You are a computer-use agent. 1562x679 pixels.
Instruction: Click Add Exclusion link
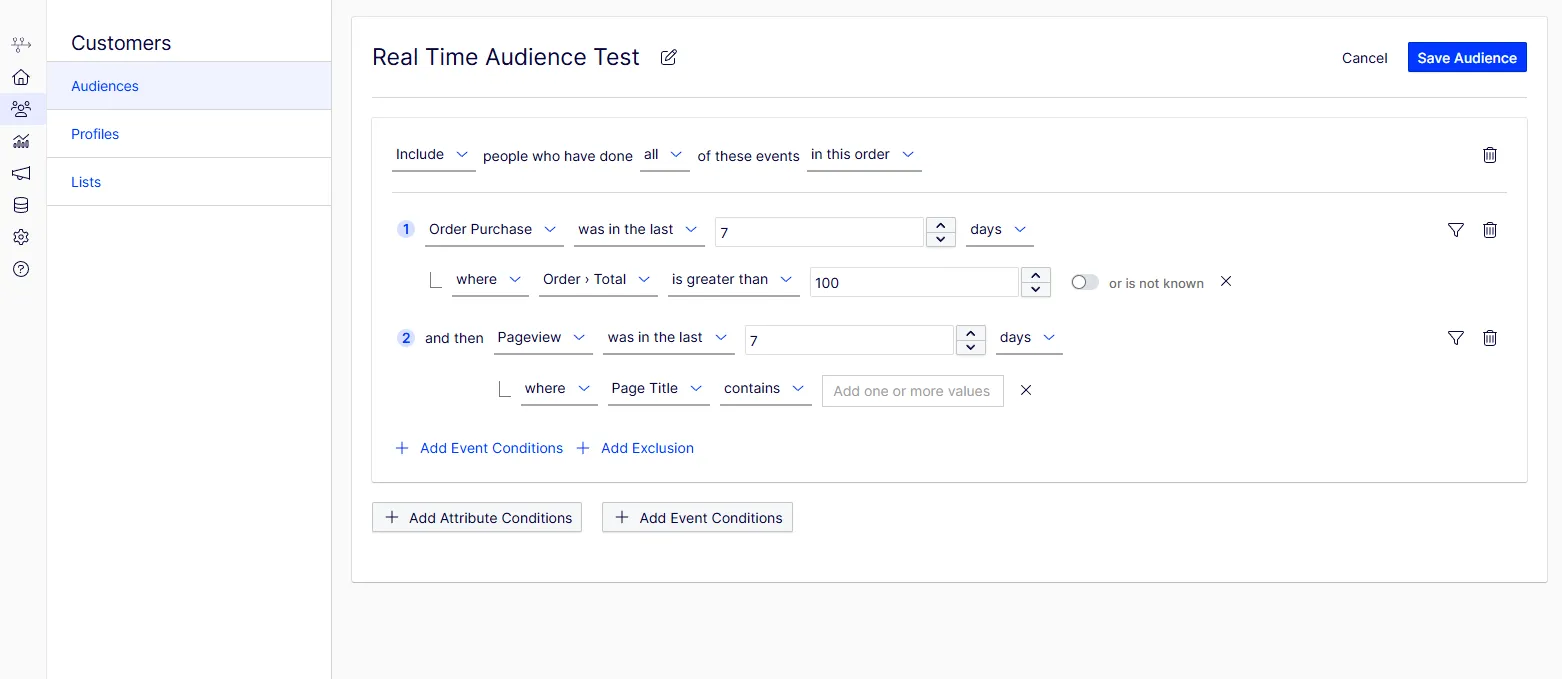tap(635, 448)
